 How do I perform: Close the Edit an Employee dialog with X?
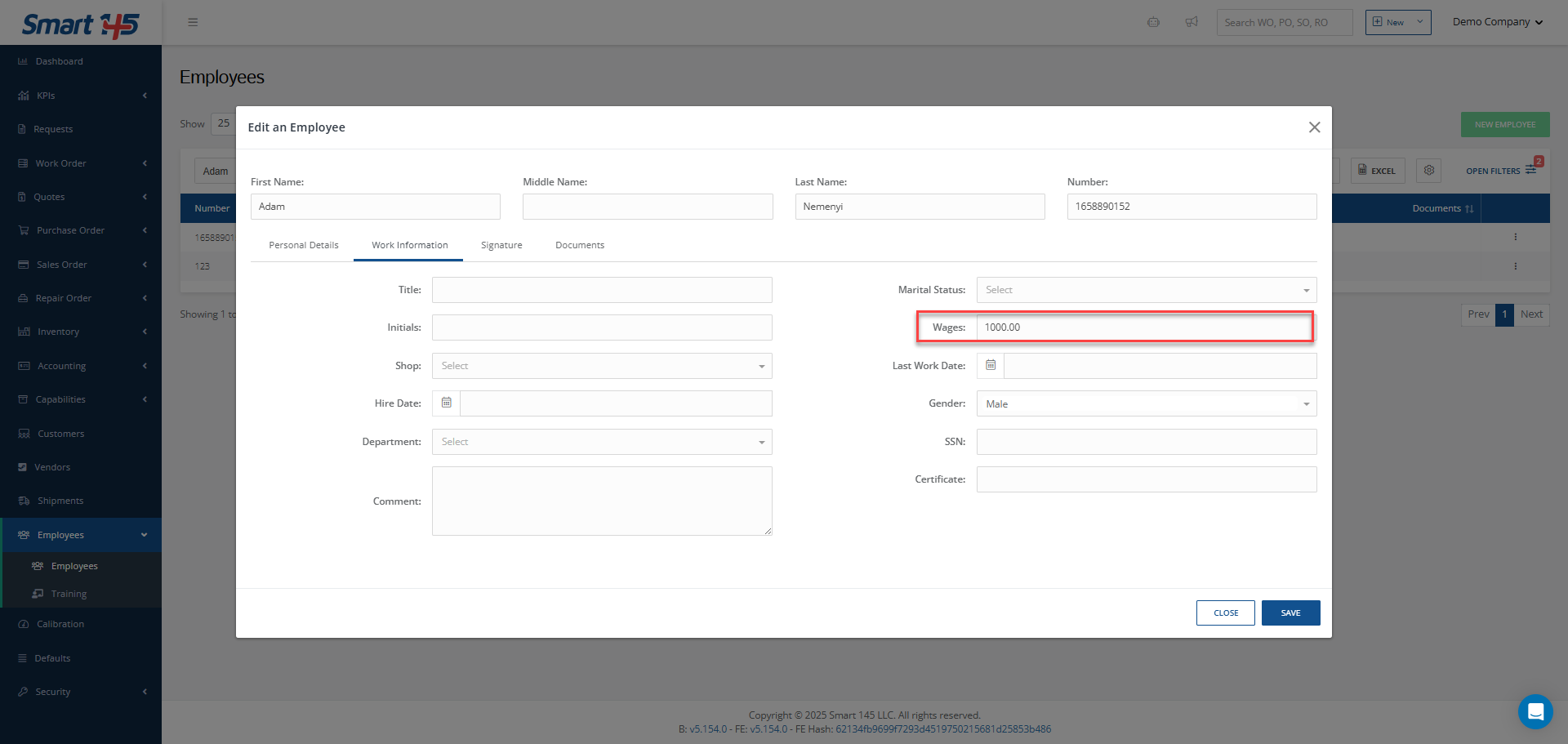point(1314,127)
